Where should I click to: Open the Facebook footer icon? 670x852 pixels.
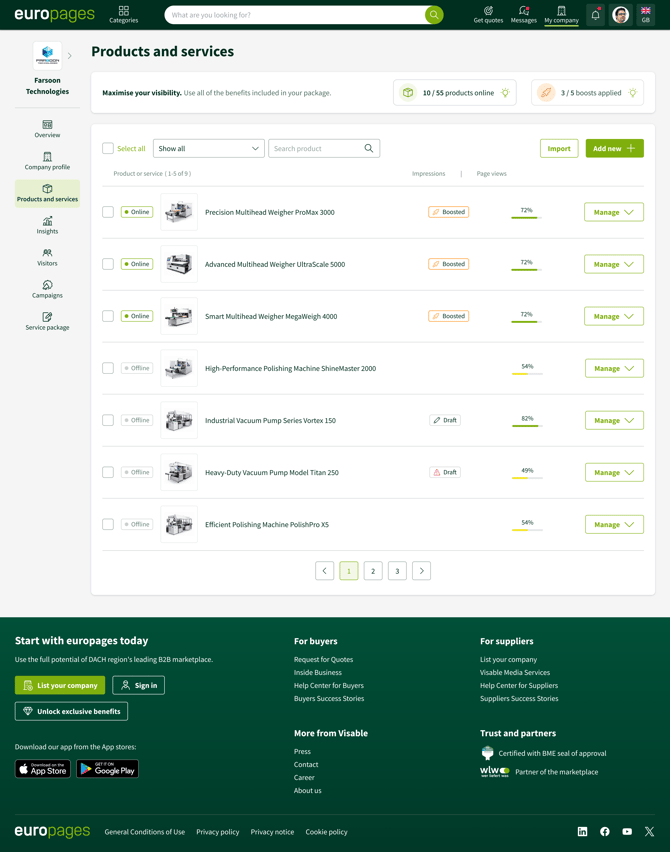click(605, 831)
